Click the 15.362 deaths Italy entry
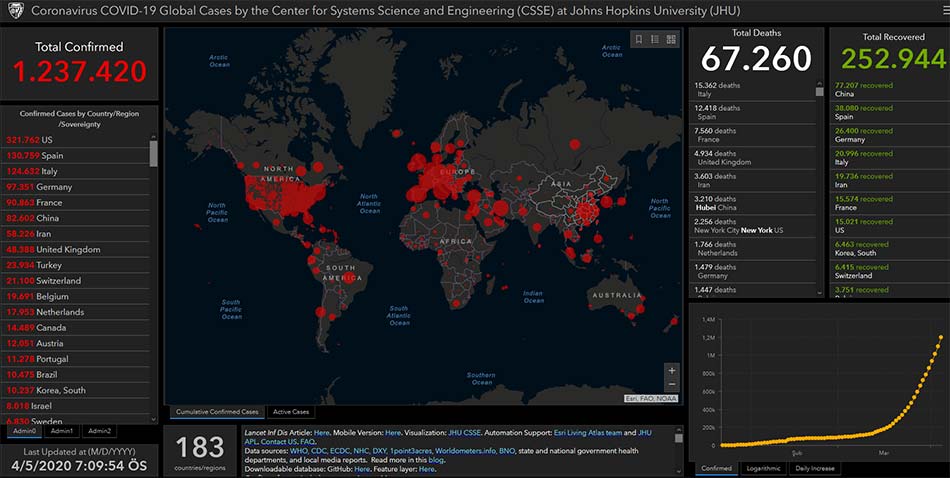Screen dimensions: 950x478 coord(752,90)
